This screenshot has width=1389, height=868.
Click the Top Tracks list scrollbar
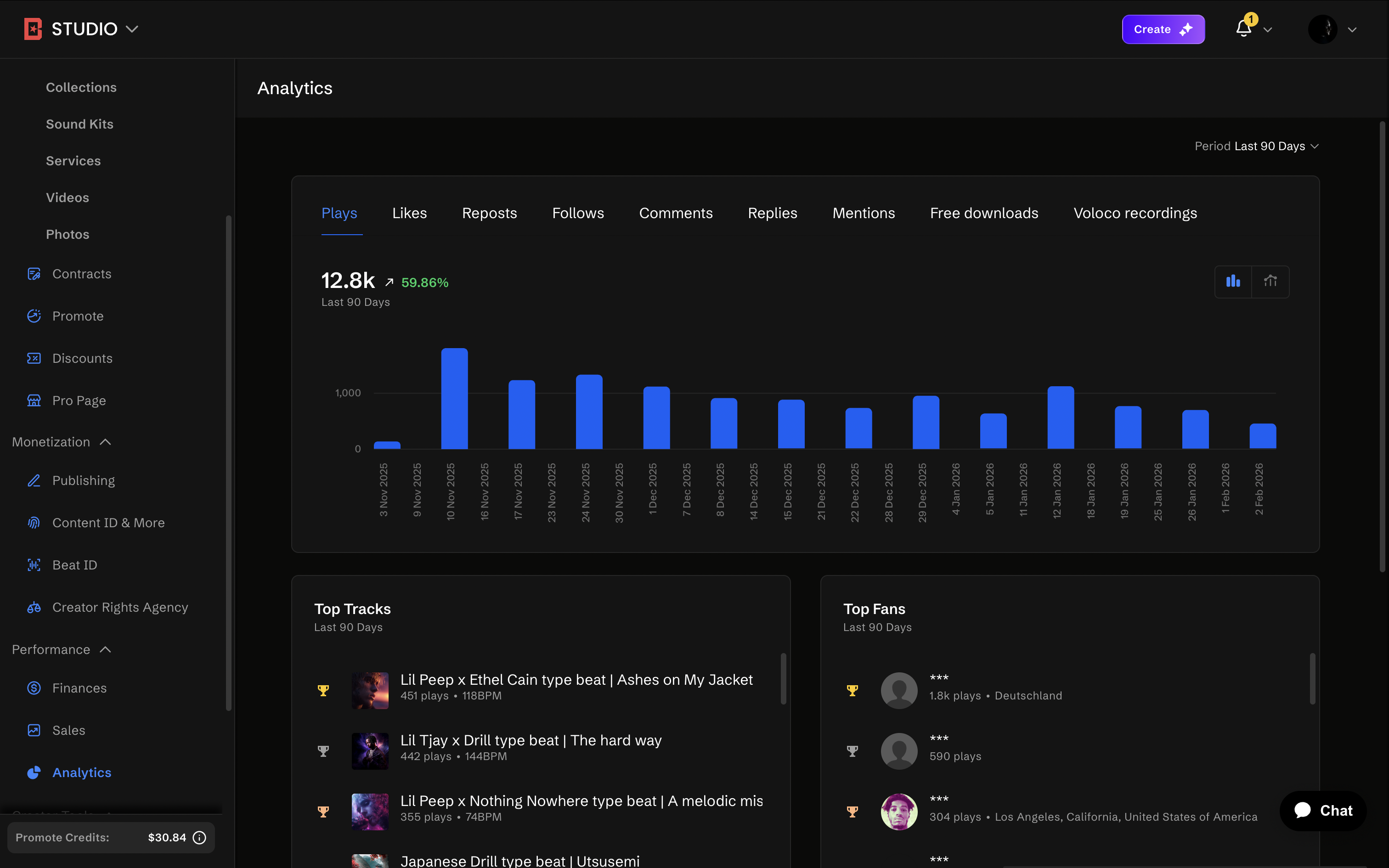point(783,679)
